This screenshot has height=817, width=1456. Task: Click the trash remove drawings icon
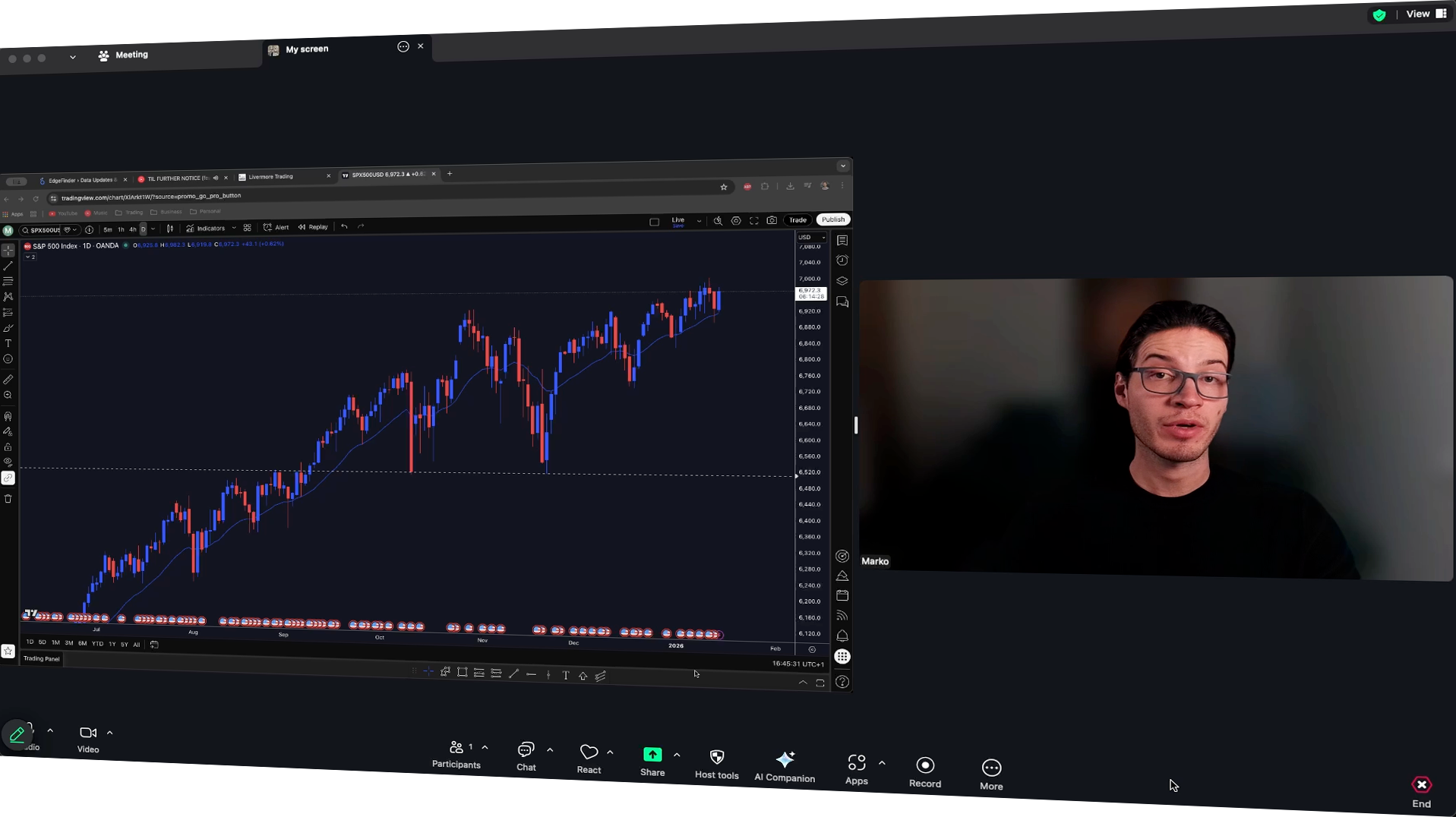click(8, 499)
